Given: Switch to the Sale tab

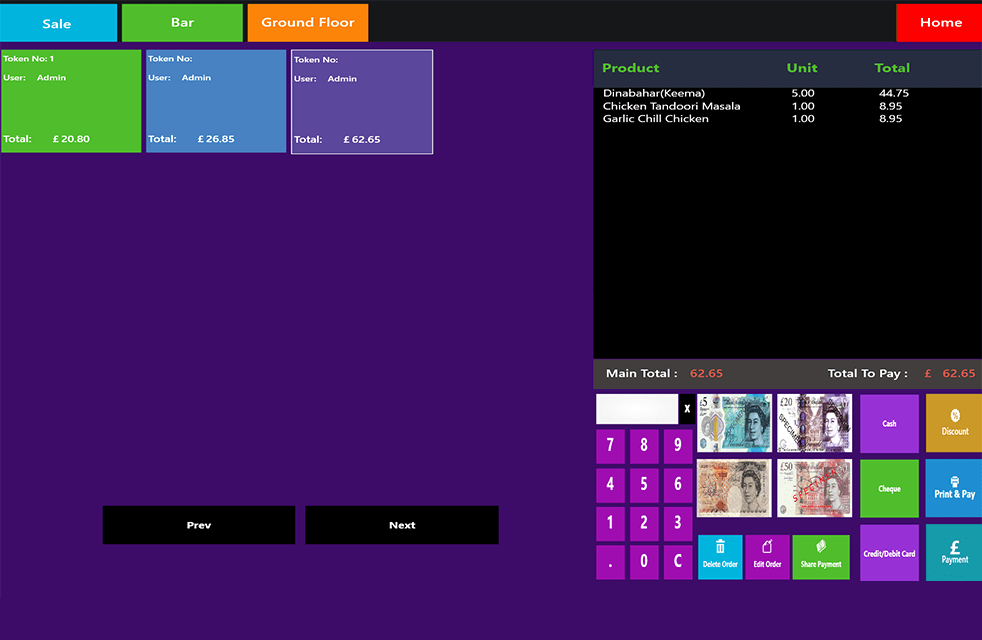Looking at the screenshot, I should tap(58, 23).
